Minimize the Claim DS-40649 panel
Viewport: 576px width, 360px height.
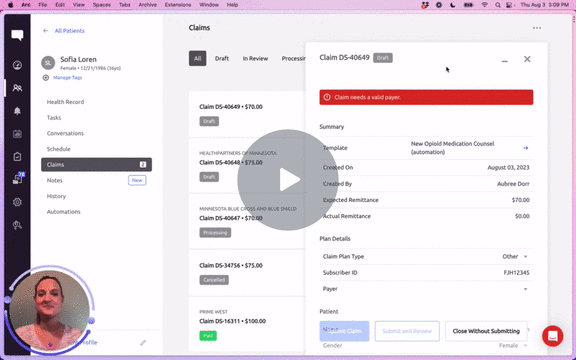point(505,61)
